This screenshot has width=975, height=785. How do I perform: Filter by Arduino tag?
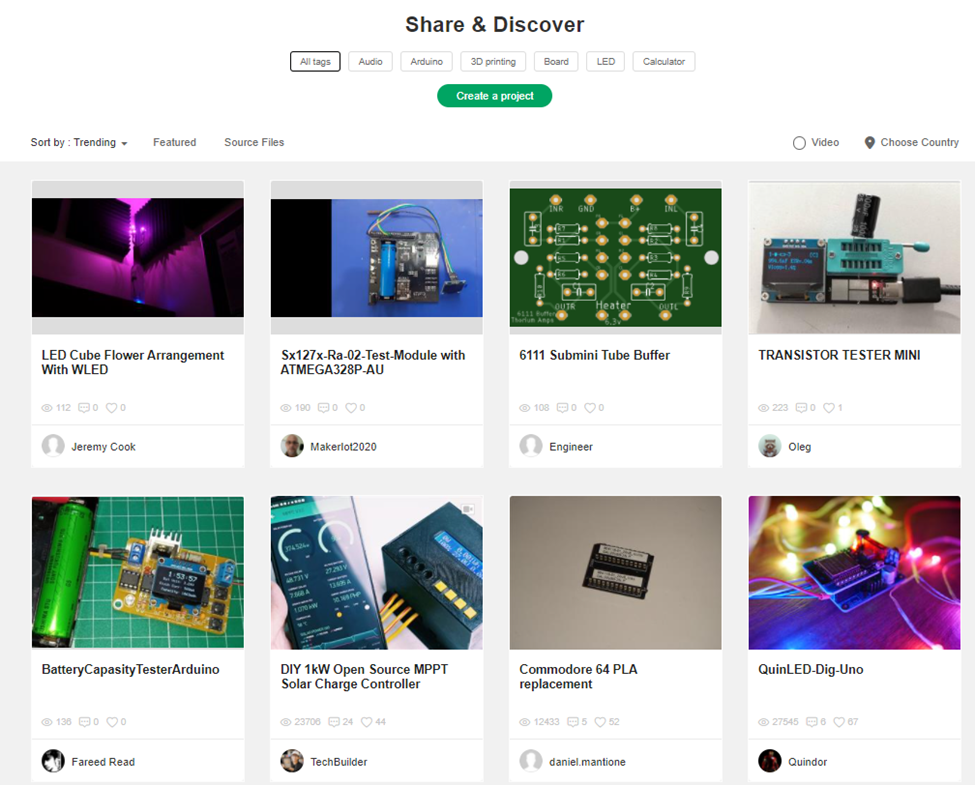pos(427,62)
